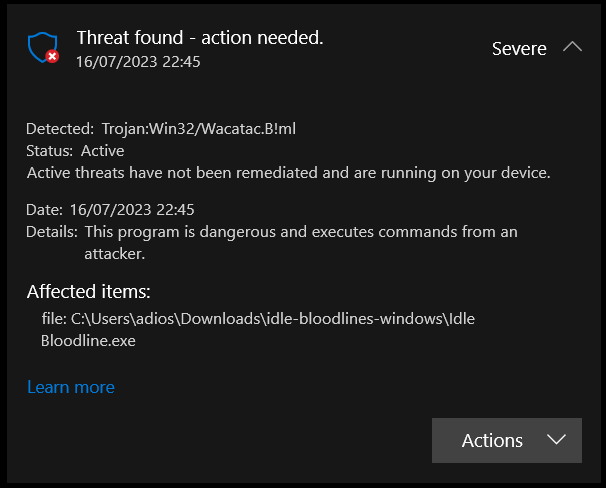Screen dimensions: 606x488
Task: Click the red X badge on shield
Action: click(x=52, y=56)
